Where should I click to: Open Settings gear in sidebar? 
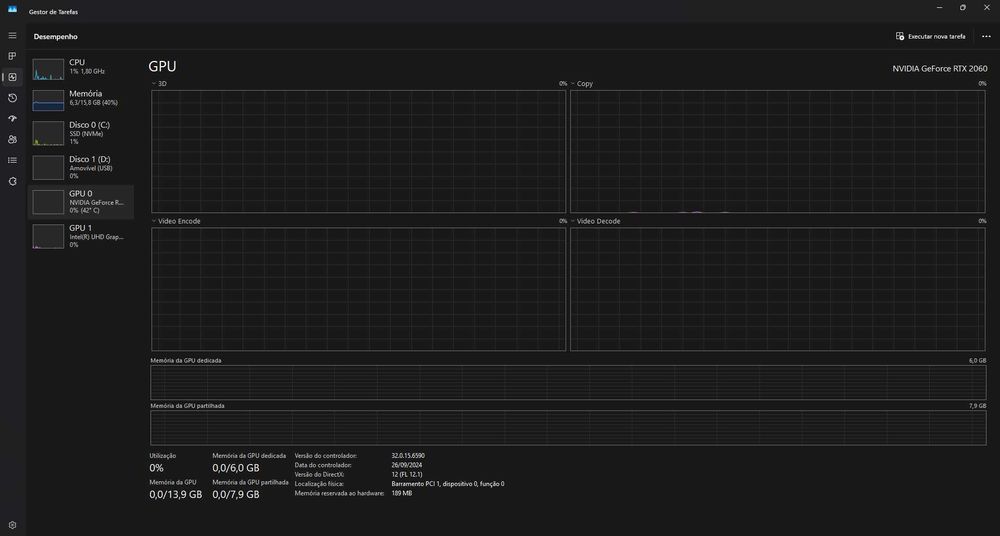pos(12,525)
